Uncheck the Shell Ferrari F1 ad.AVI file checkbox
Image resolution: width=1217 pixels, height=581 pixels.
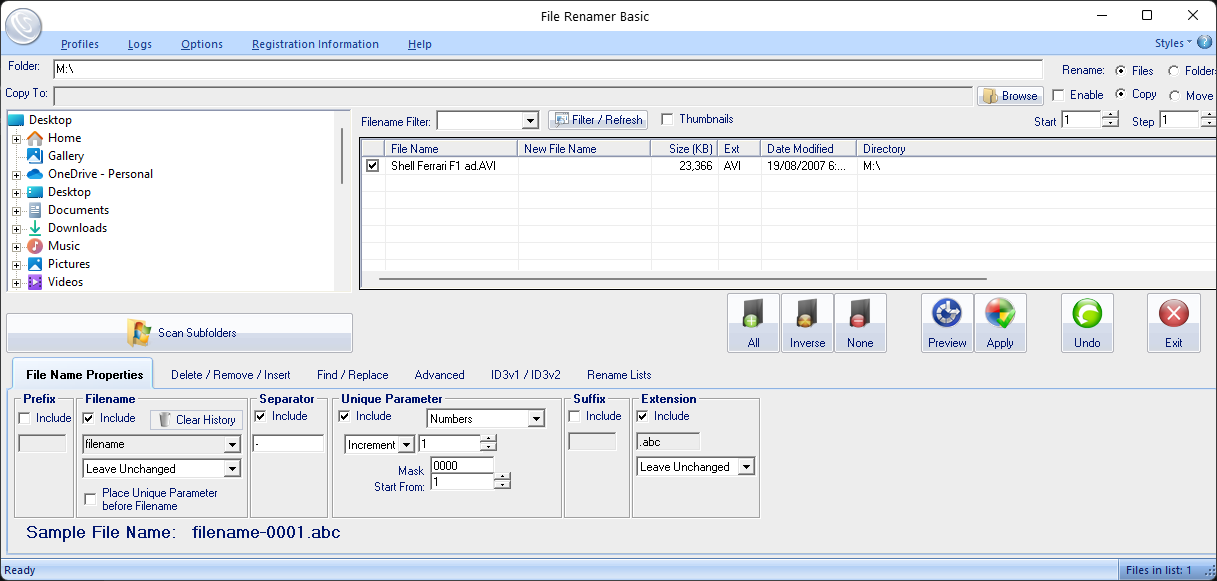(373, 166)
